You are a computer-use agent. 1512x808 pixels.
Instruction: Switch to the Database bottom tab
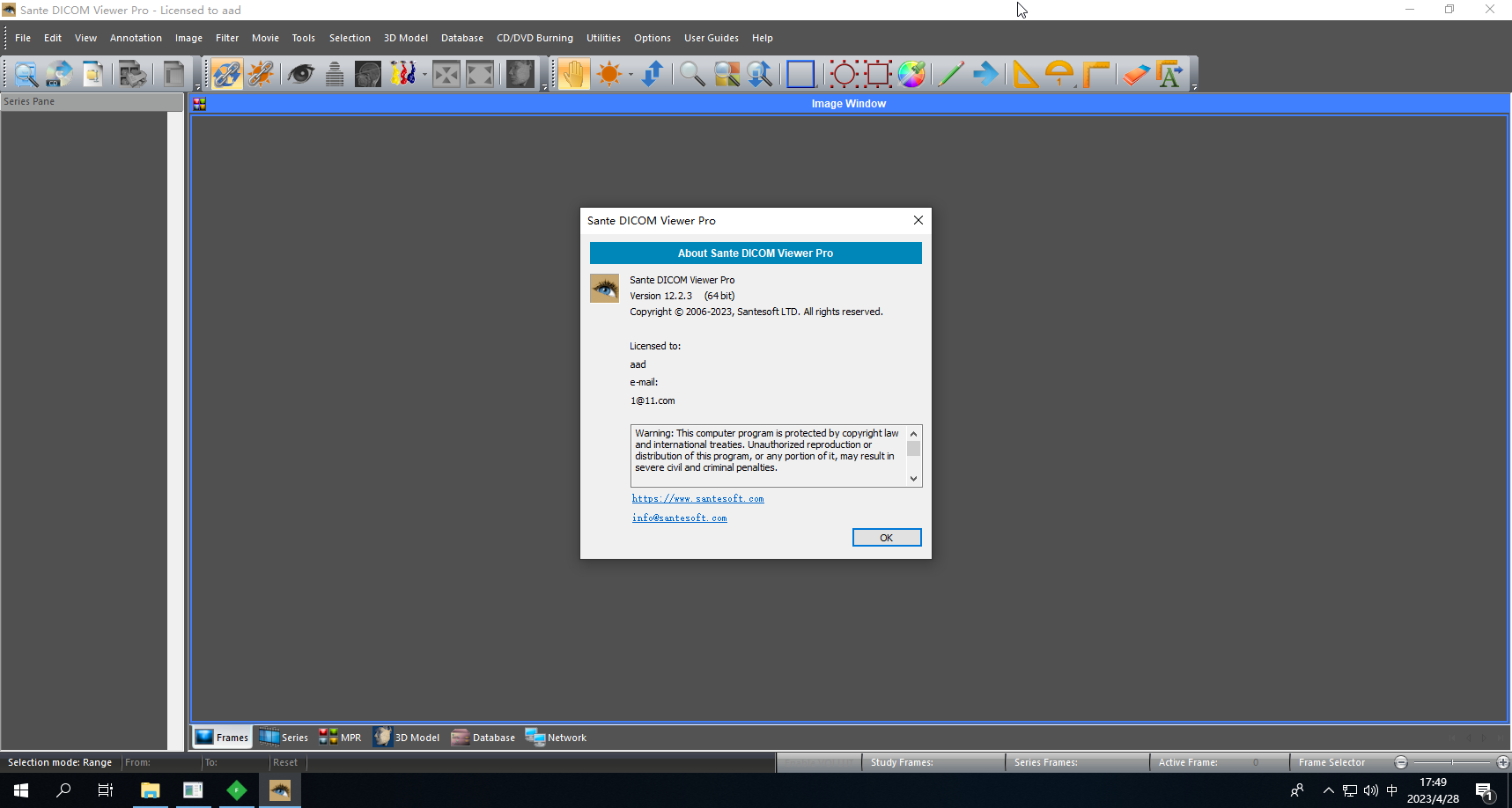tap(483, 738)
